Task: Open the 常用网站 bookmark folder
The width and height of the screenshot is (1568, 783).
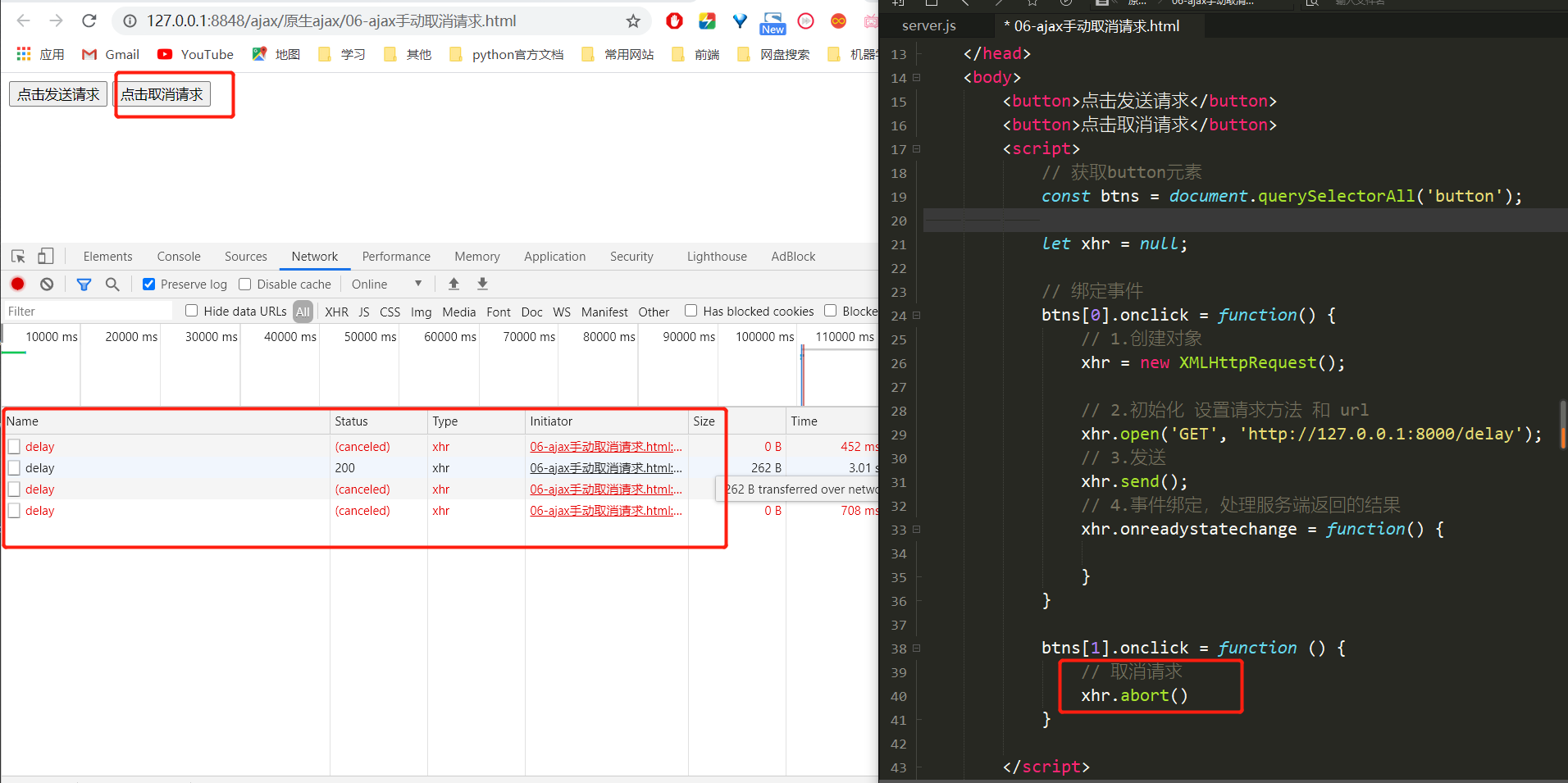Action: [x=618, y=54]
